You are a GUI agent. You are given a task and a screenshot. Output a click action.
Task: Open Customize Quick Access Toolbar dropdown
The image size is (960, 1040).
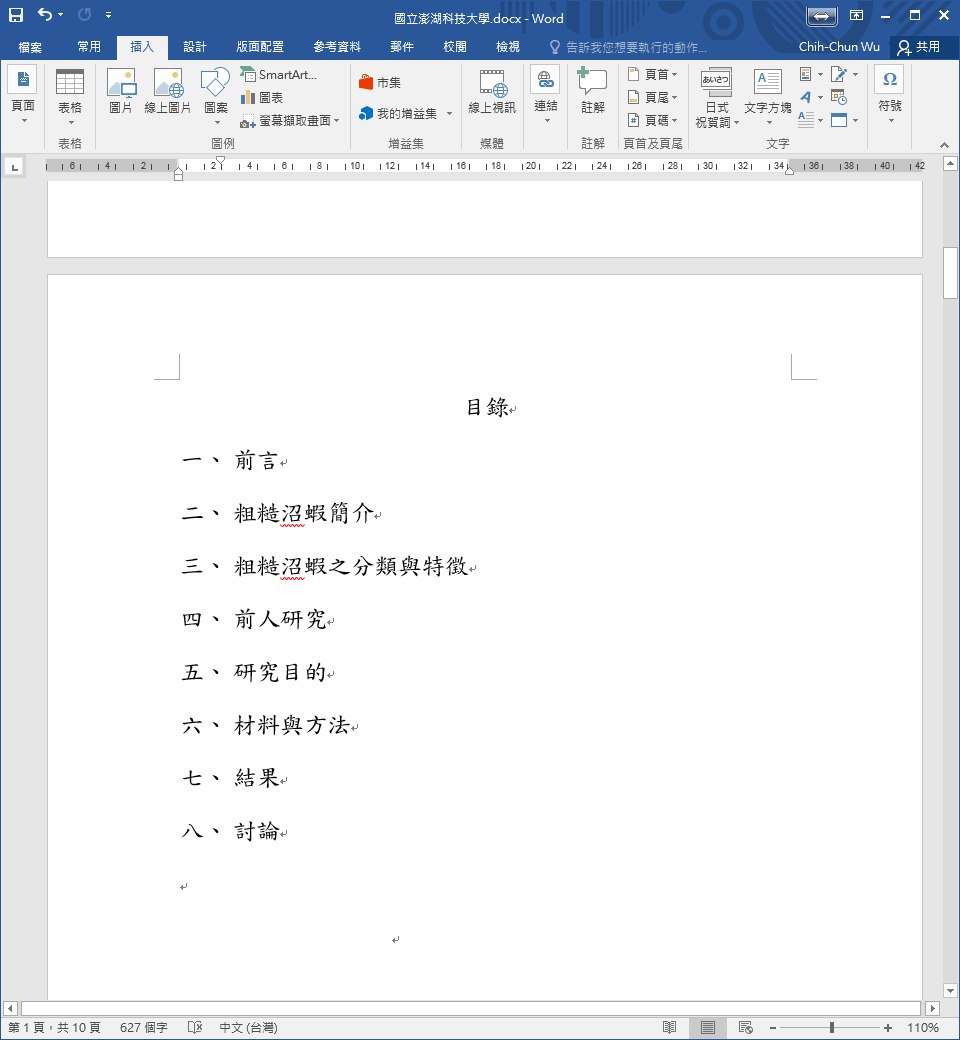click(x=108, y=14)
